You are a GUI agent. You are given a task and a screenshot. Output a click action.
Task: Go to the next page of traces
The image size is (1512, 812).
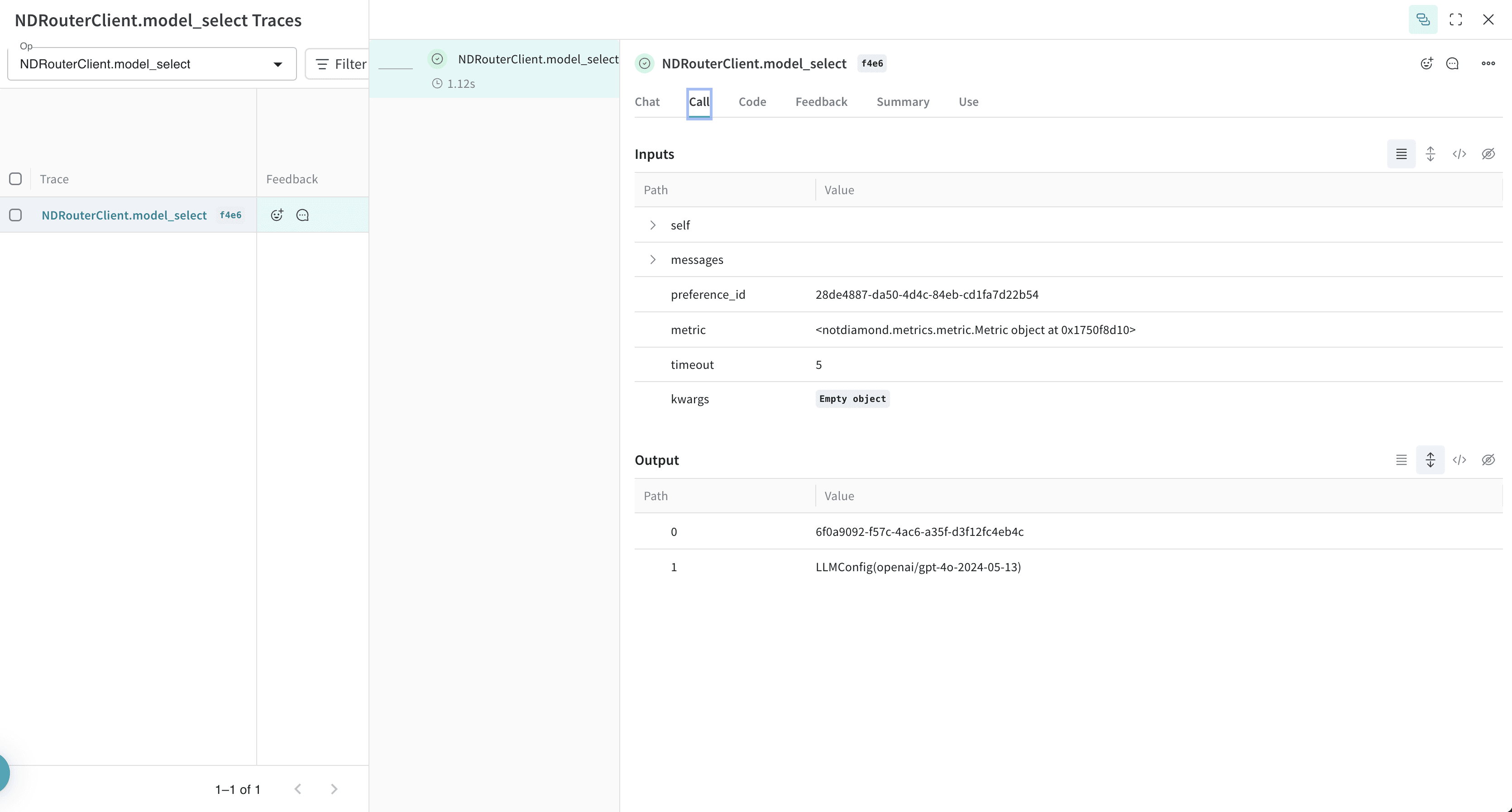click(334, 789)
